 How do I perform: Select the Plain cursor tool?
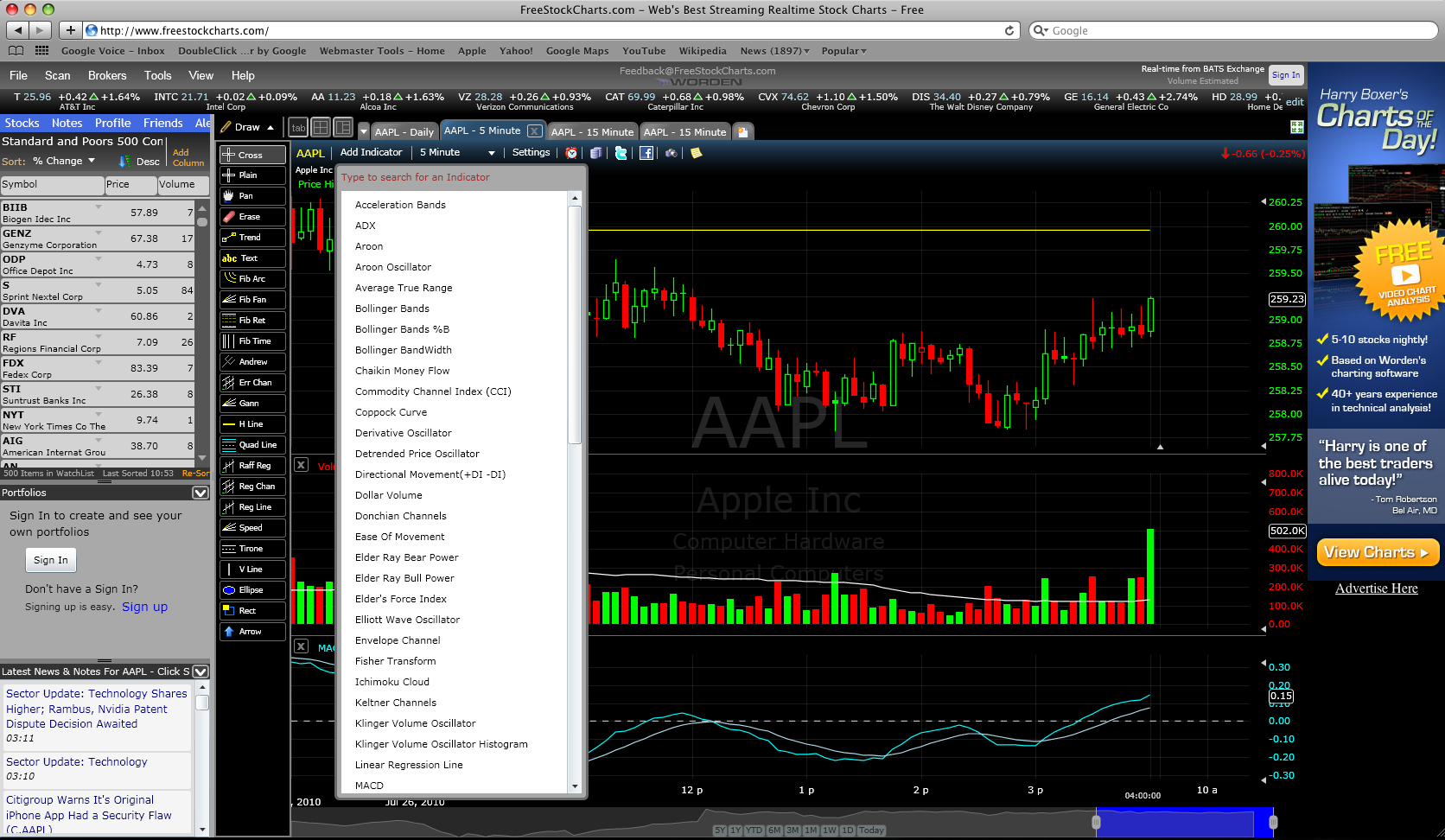click(x=252, y=175)
